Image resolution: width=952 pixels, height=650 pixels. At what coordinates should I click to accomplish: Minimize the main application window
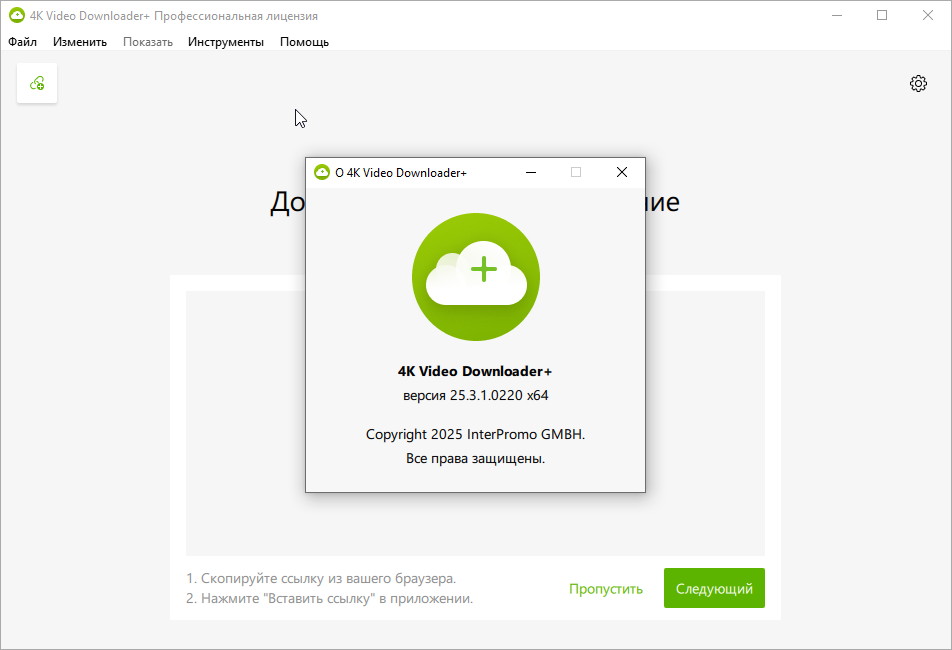(837, 15)
